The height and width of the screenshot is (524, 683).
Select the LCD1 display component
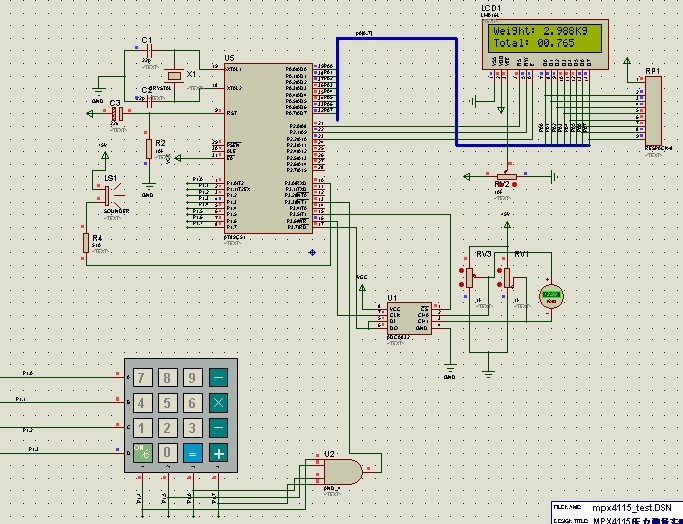tap(545, 44)
